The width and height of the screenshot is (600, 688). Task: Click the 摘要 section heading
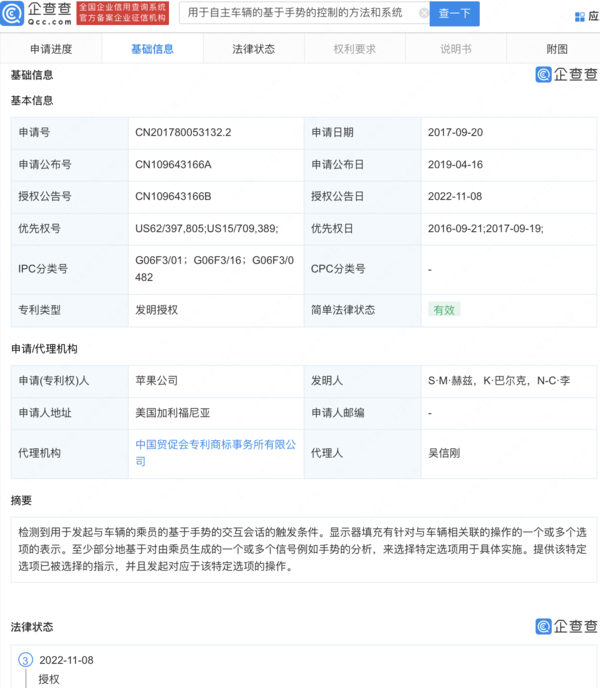coord(22,500)
